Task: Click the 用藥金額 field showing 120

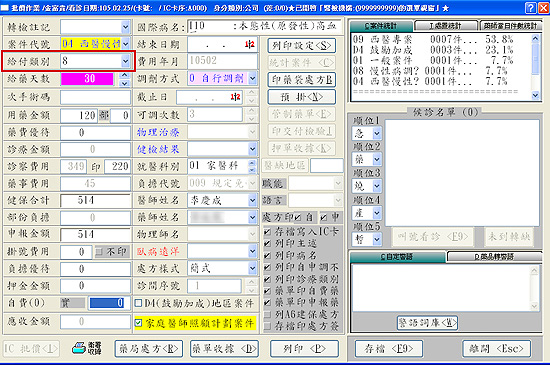Action: click(x=79, y=115)
